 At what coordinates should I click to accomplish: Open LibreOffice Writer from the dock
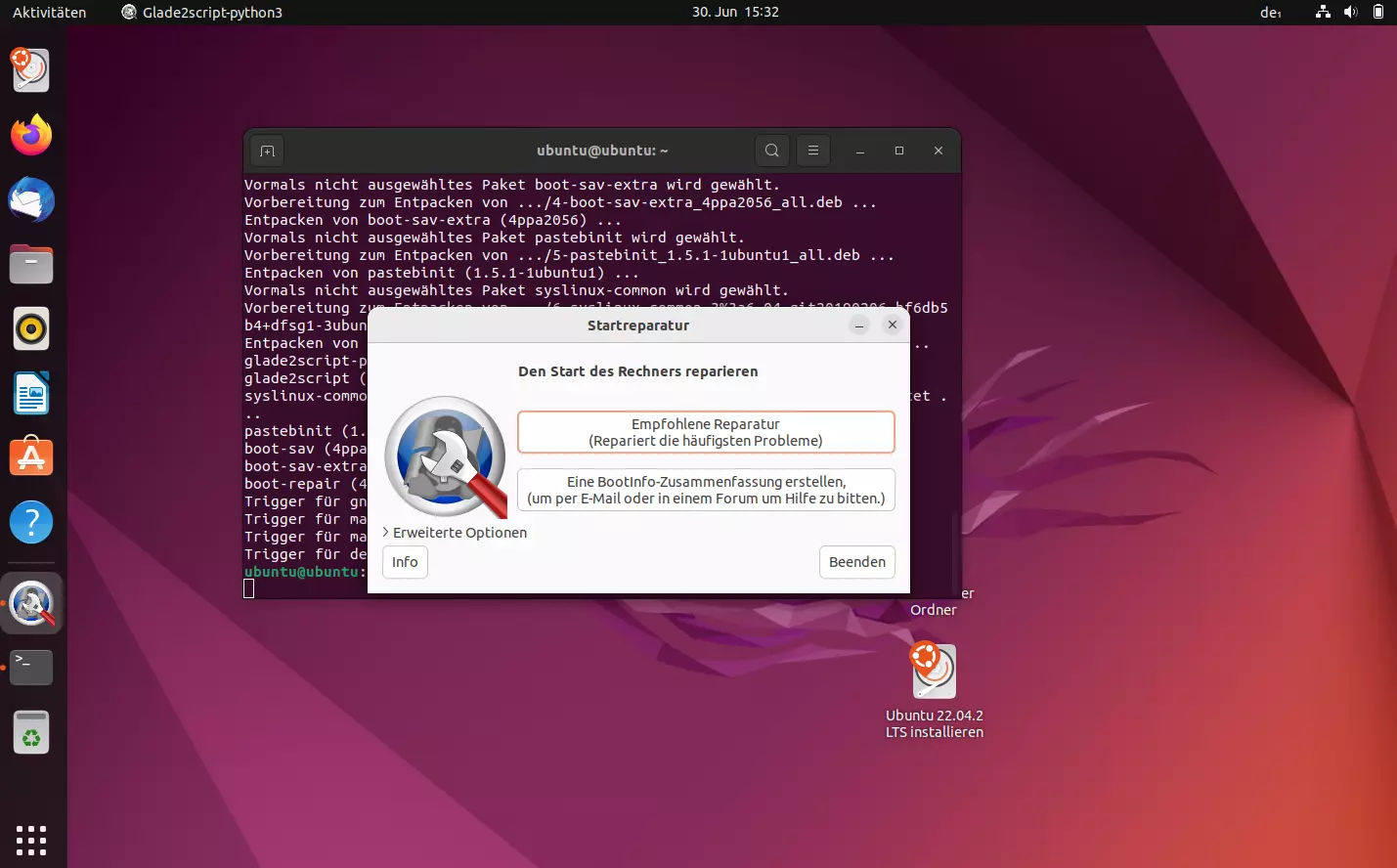pyautogui.click(x=30, y=393)
